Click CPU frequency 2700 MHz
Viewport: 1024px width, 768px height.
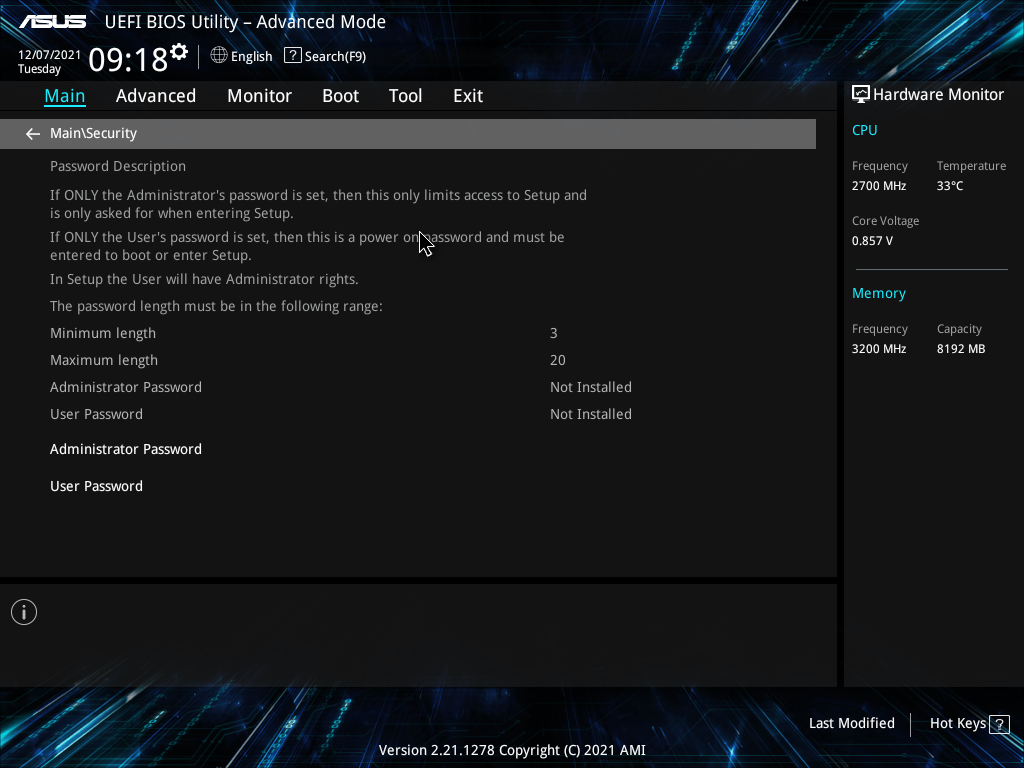(879, 186)
